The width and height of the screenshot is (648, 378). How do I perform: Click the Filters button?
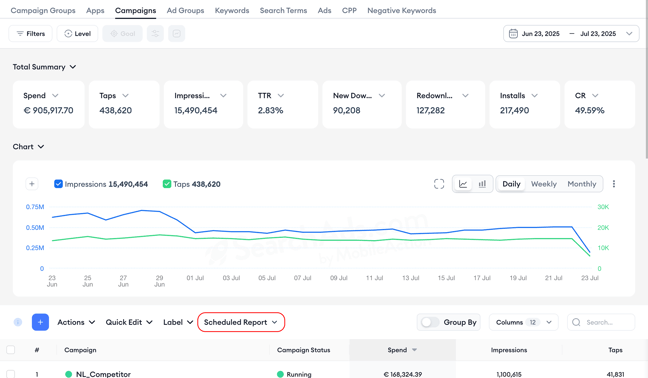(31, 33)
